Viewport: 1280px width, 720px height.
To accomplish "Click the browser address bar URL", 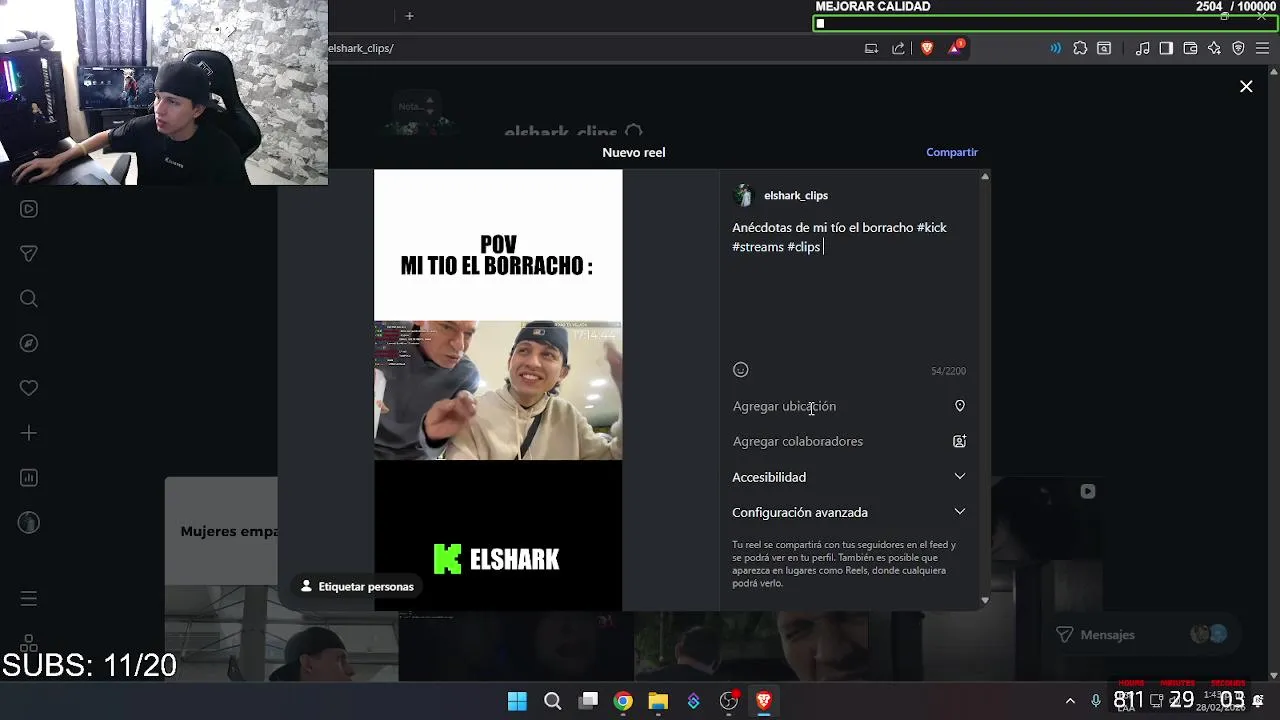I will click(x=361, y=48).
